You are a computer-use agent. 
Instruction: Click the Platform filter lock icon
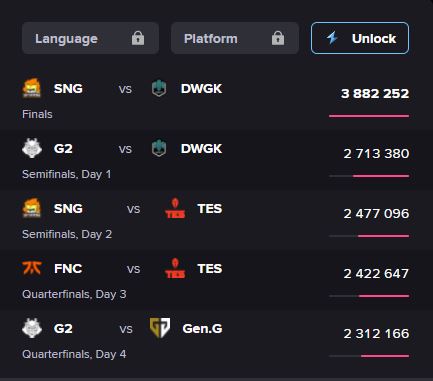pyautogui.click(x=278, y=38)
